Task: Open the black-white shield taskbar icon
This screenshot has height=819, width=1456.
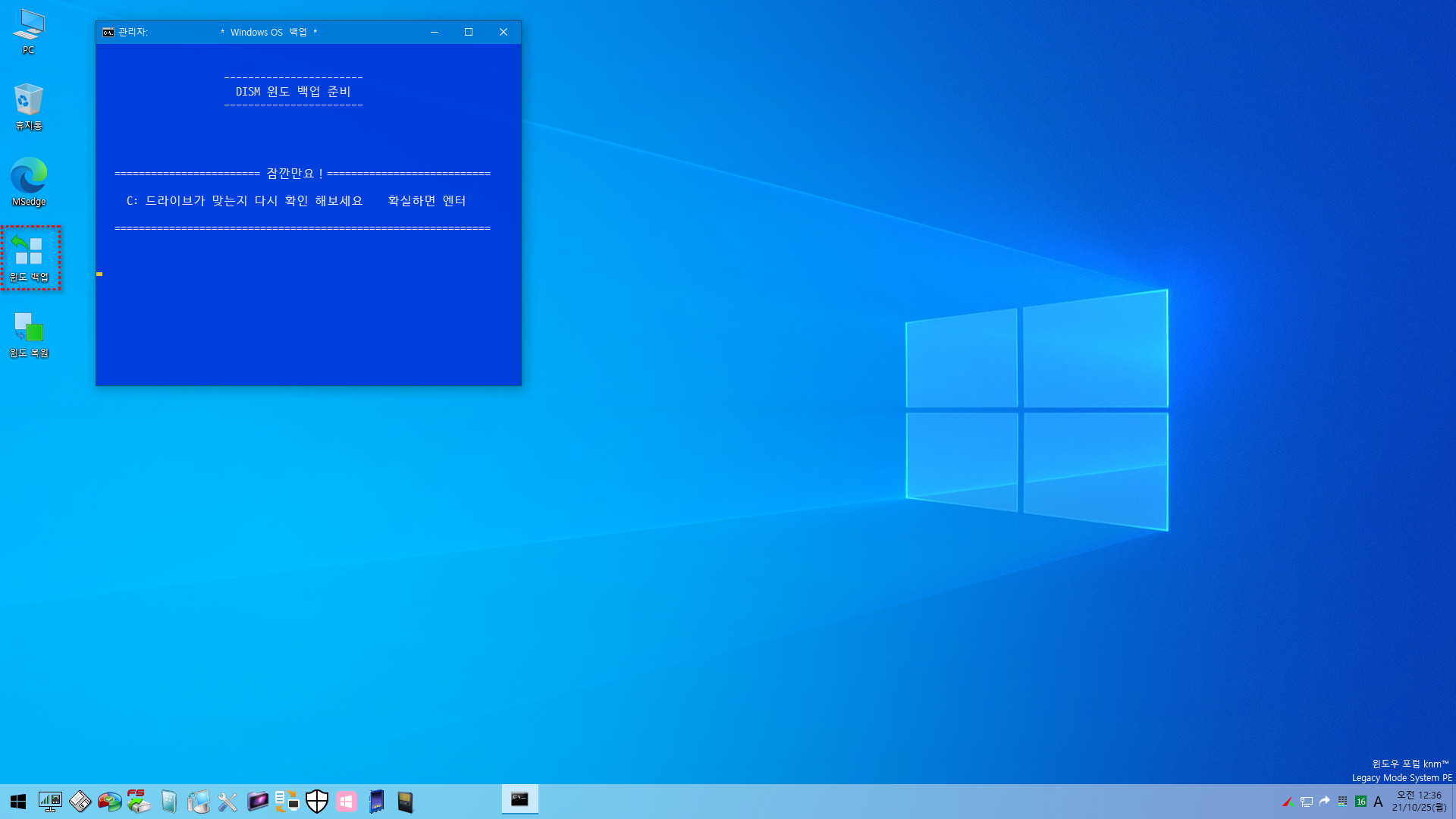Action: coord(317,802)
